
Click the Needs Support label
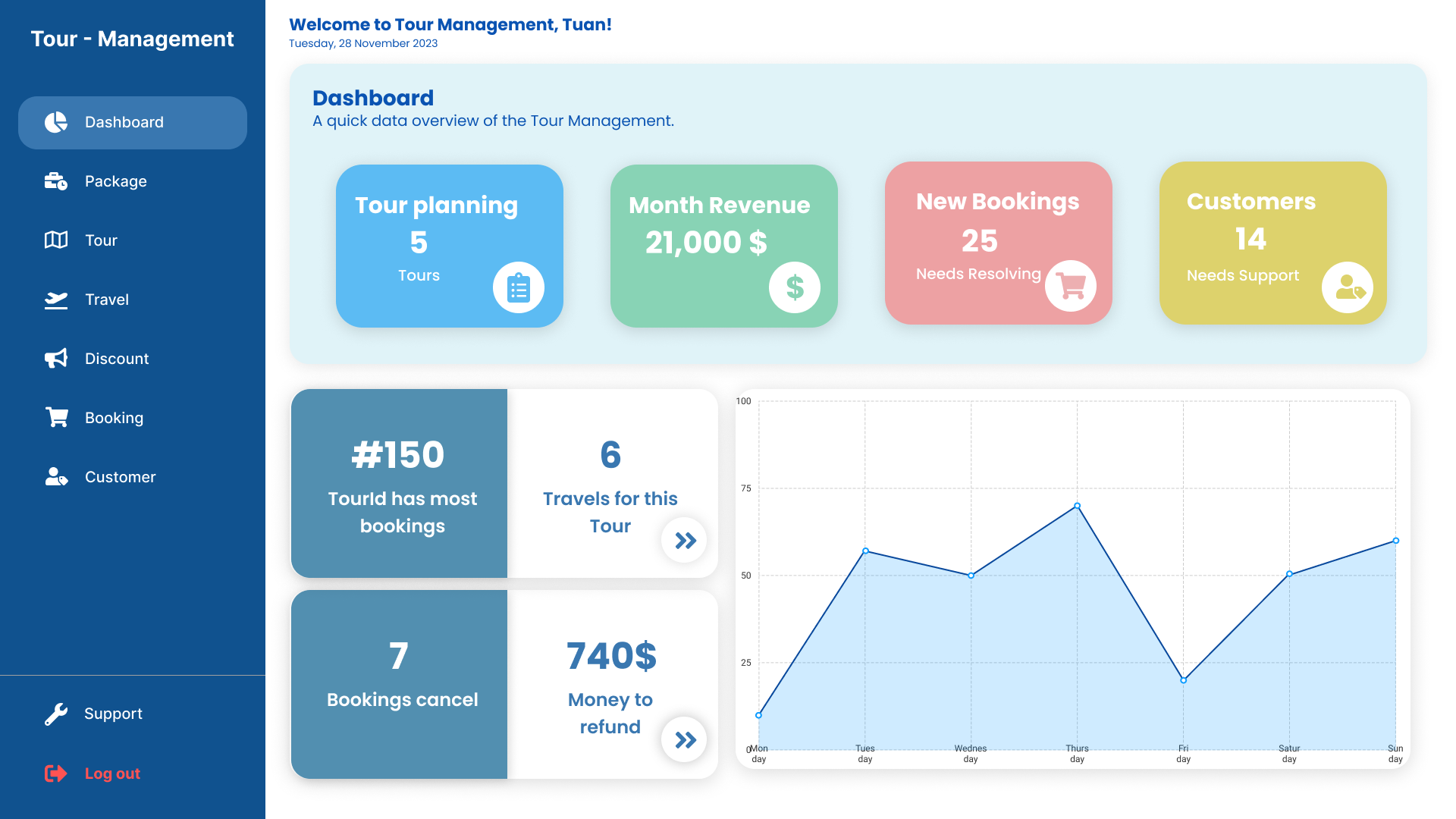point(1243,275)
